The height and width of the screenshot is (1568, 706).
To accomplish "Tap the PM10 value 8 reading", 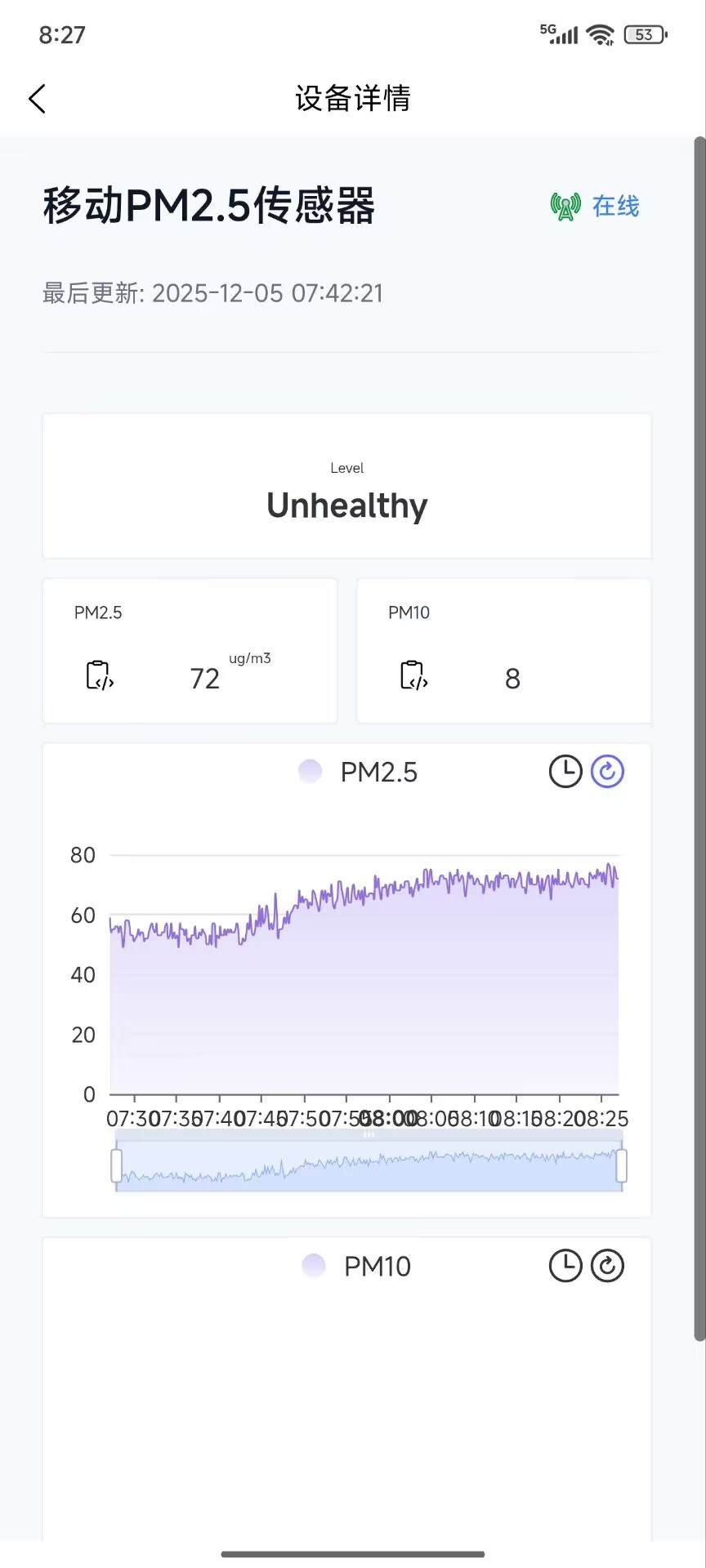I will tap(512, 679).
